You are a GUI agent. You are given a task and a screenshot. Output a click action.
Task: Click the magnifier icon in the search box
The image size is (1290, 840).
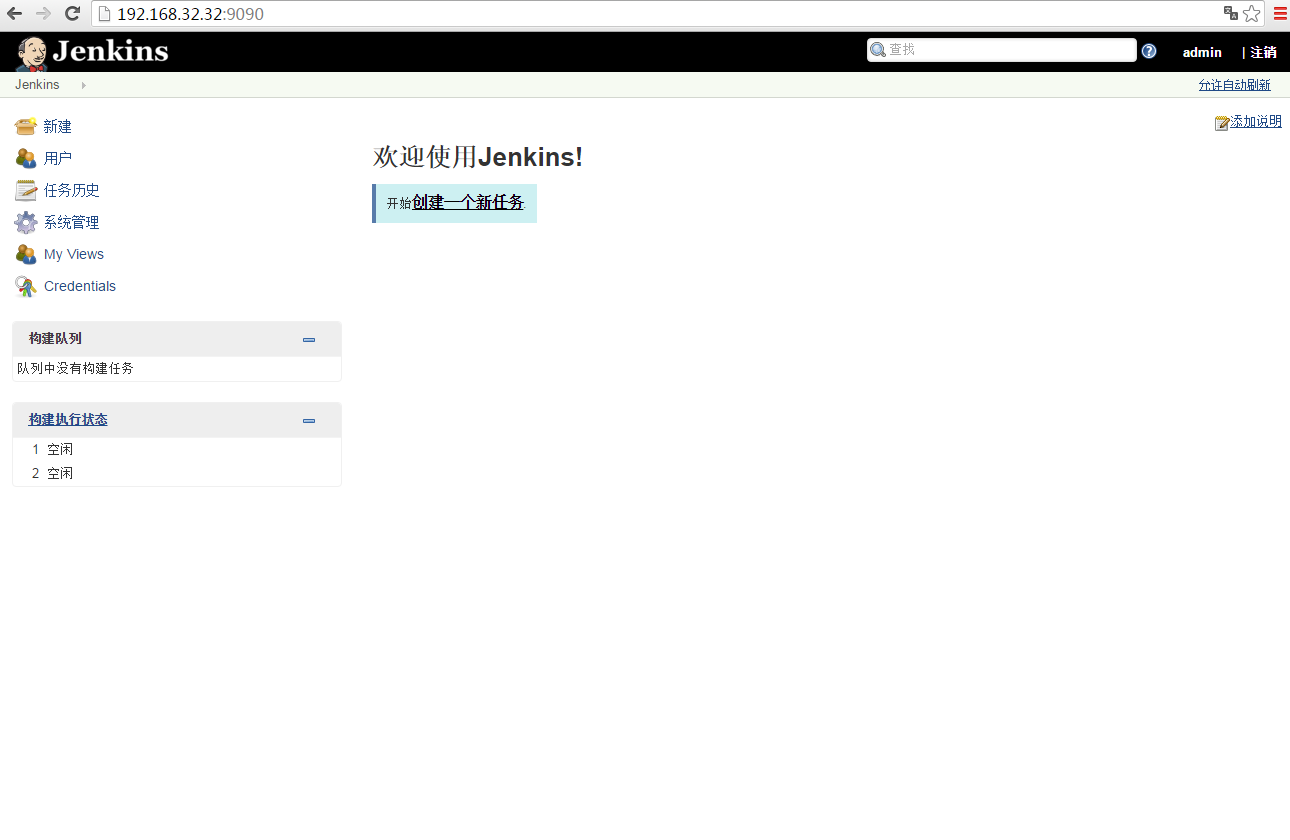tap(878, 50)
